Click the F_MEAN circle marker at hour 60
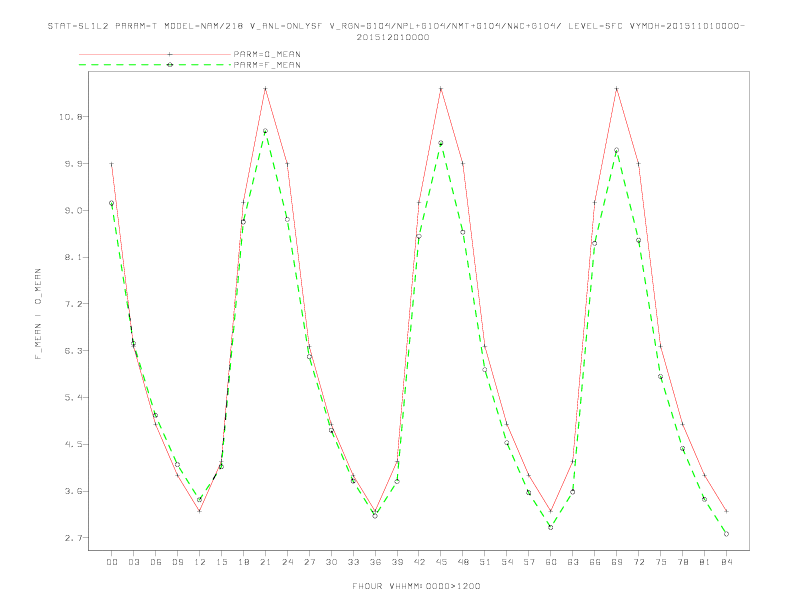792x612 pixels. coord(551,527)
